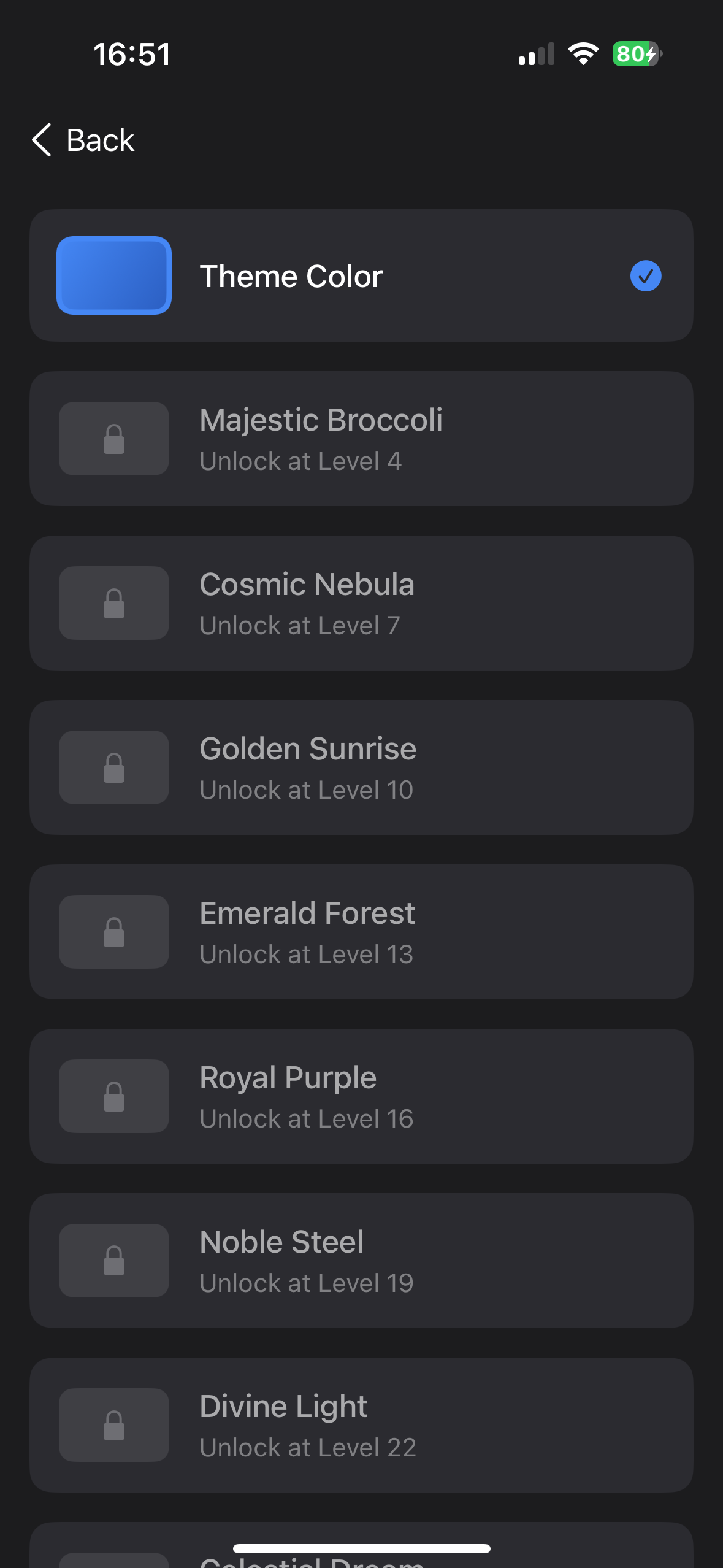Screen dimensions: 723x1568
Task: Pick the Emerald Forest theme name
Action: coord(307,913)
